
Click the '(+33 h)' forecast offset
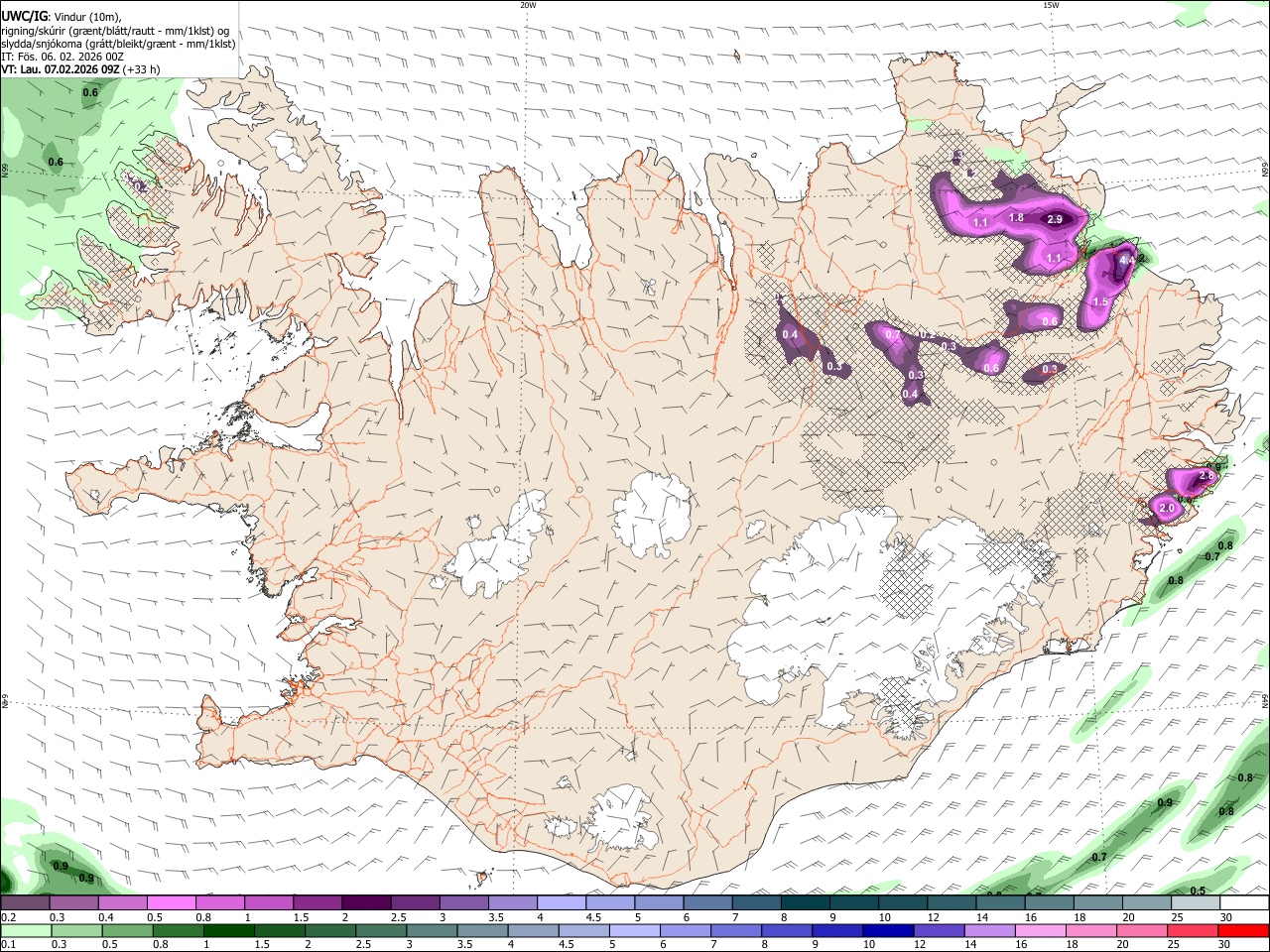coord(142,69)
